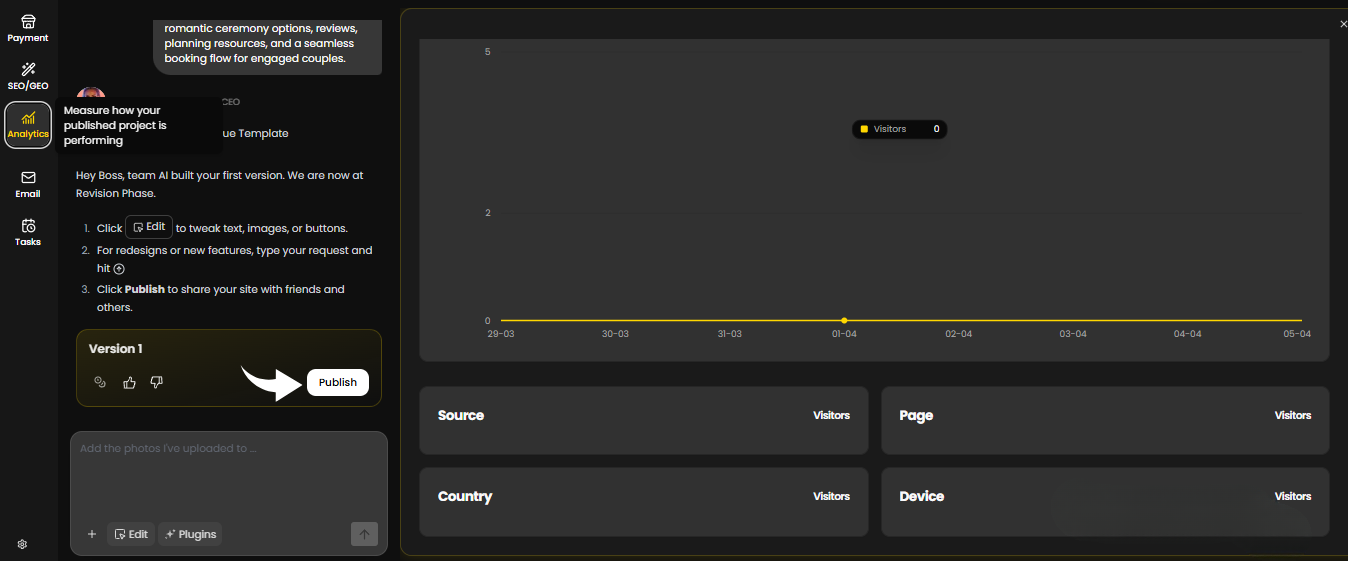Open the Email sidebar section
This screenshot has height=561, width=1348.
click(x=28, y=184)
